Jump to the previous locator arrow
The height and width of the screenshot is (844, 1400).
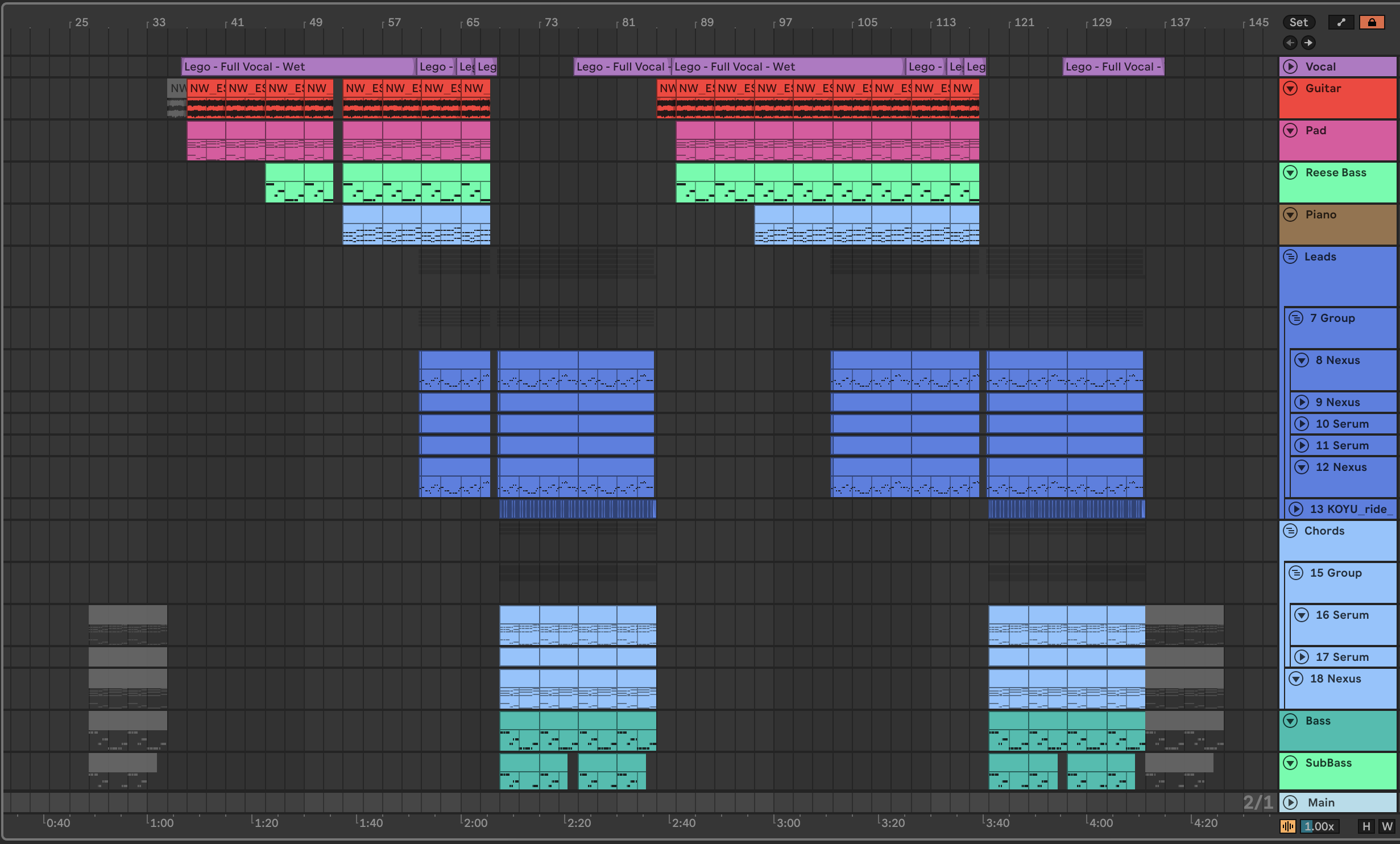pos(1290,43)
